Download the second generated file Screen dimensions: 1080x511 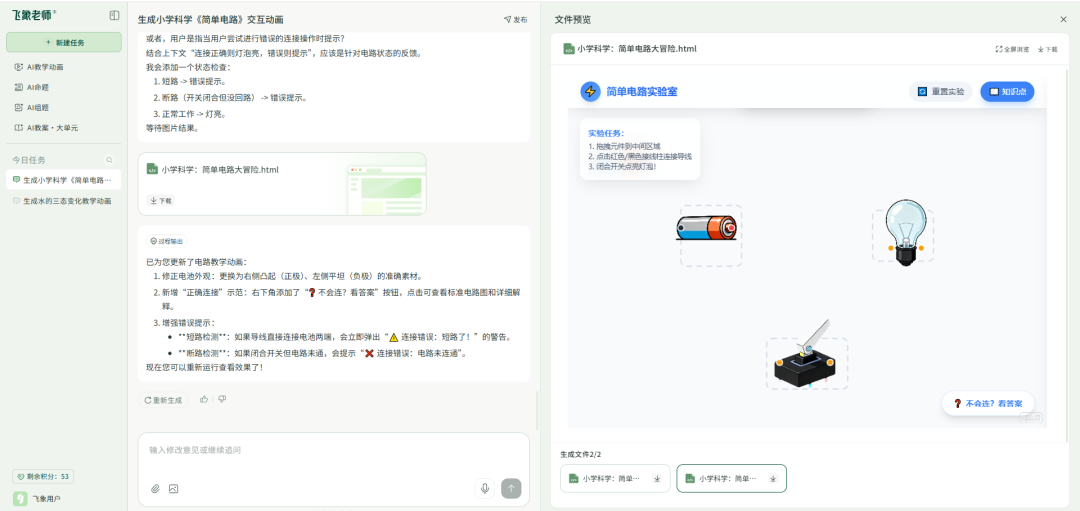(773, 479)
